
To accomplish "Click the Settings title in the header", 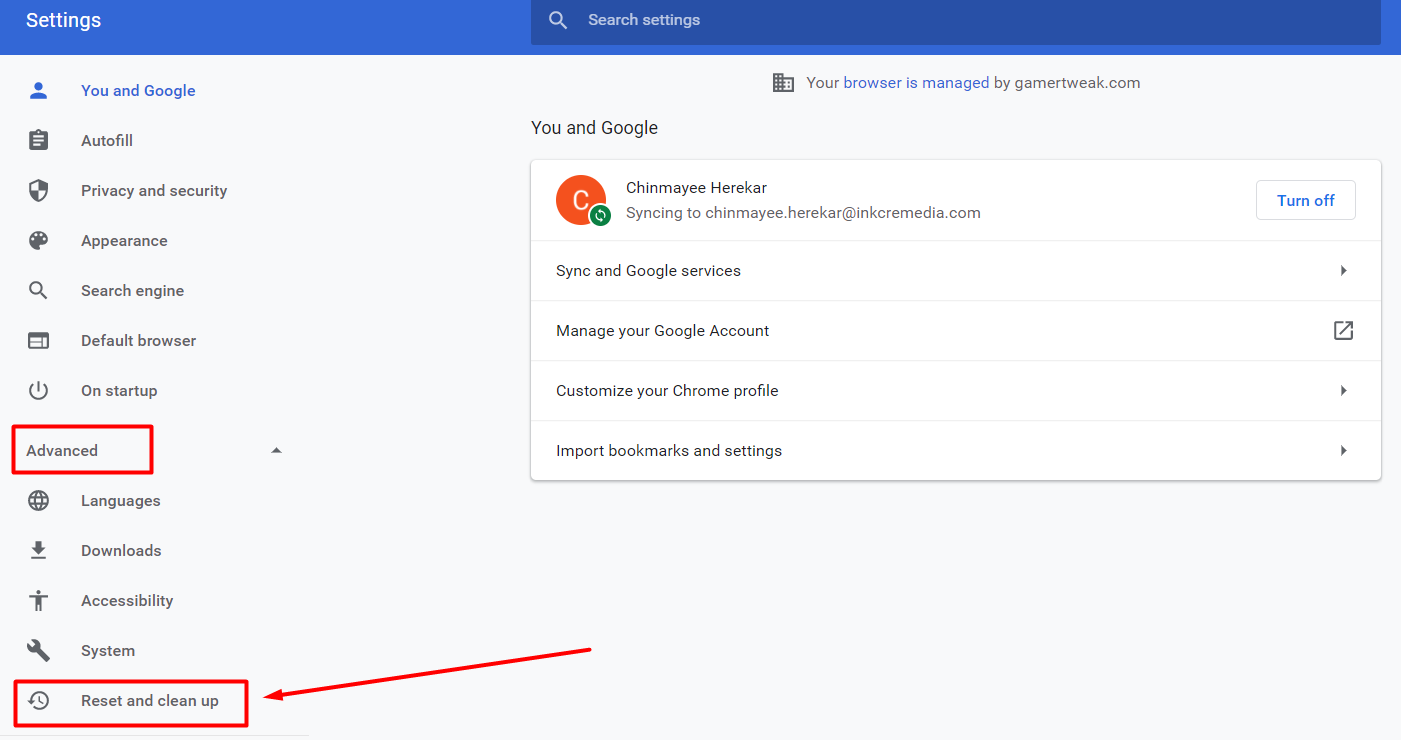I will [x=63, y=20].
